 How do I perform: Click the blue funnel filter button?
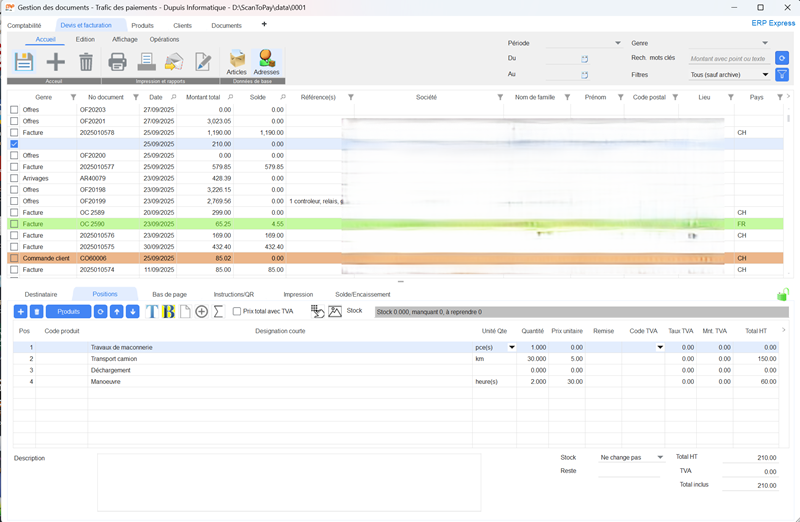782,74
